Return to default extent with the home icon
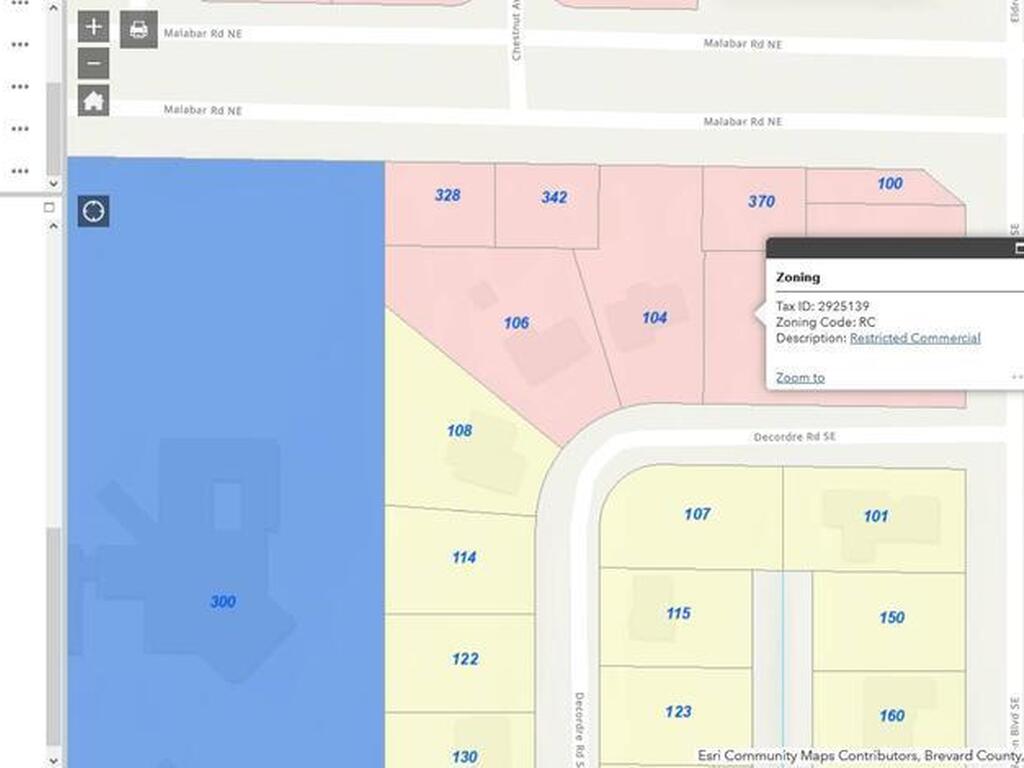The image size is (1024, 768). (x=93, y=101)
